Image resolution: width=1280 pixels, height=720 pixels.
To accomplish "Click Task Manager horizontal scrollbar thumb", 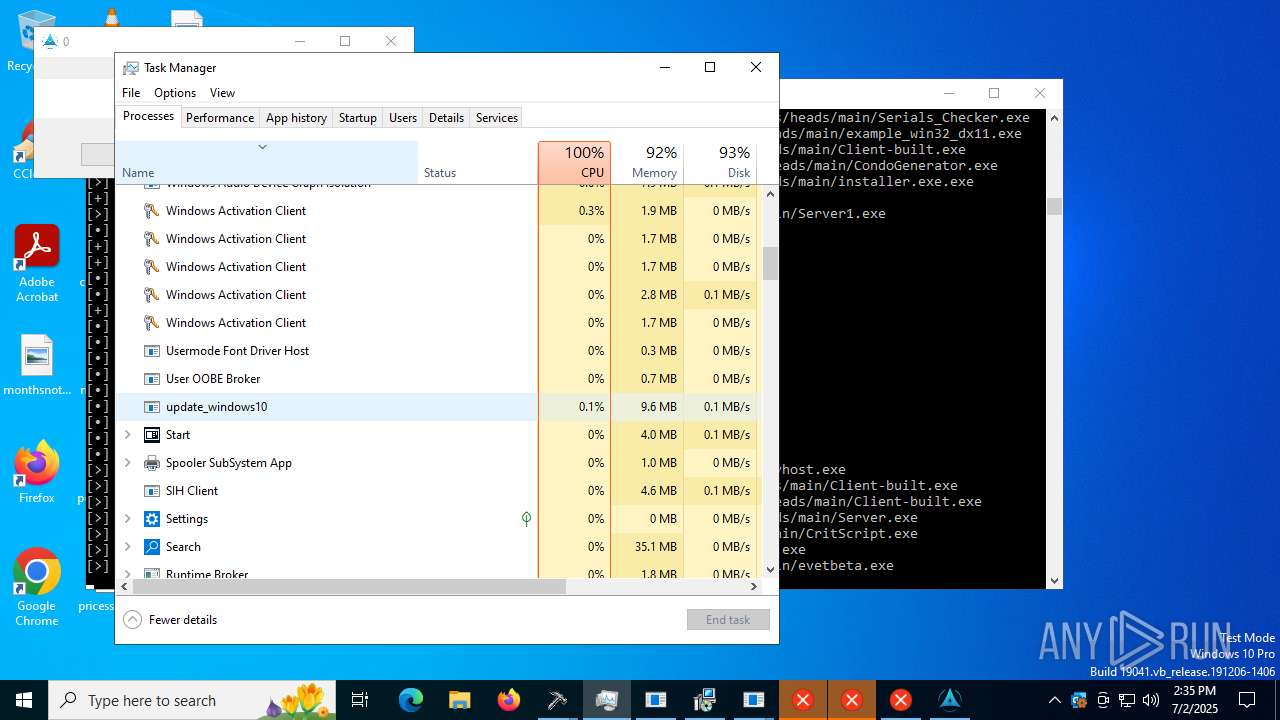I will (x=349, y=586).
